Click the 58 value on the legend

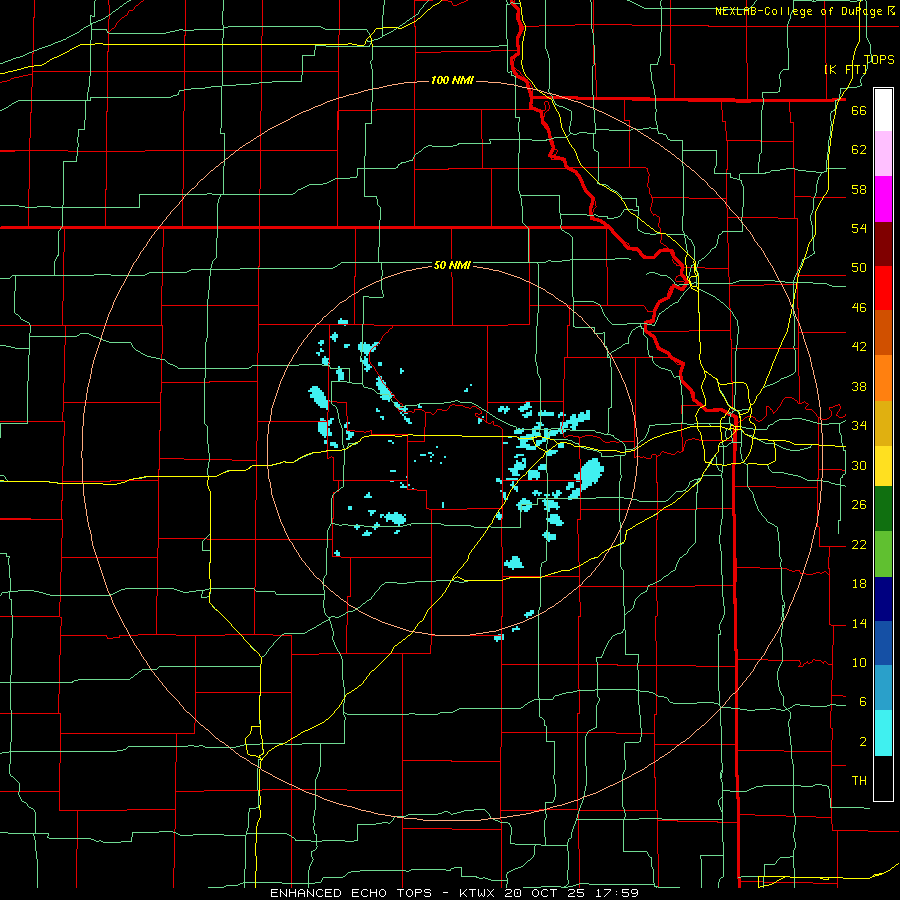(859, 189)
